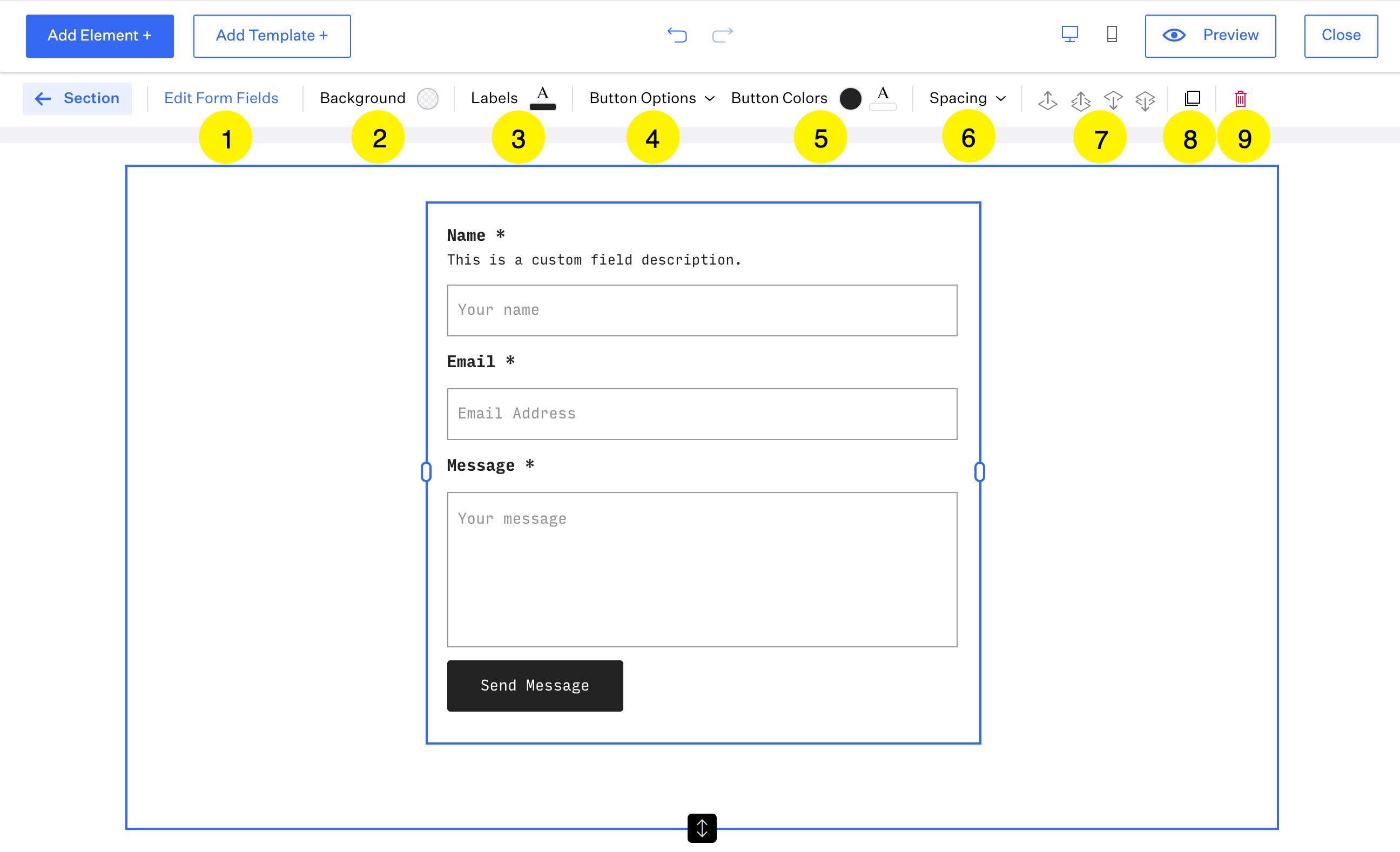Open Add Template menu
The width and height of the screenshot is (1400, 852).
point(272,36)
